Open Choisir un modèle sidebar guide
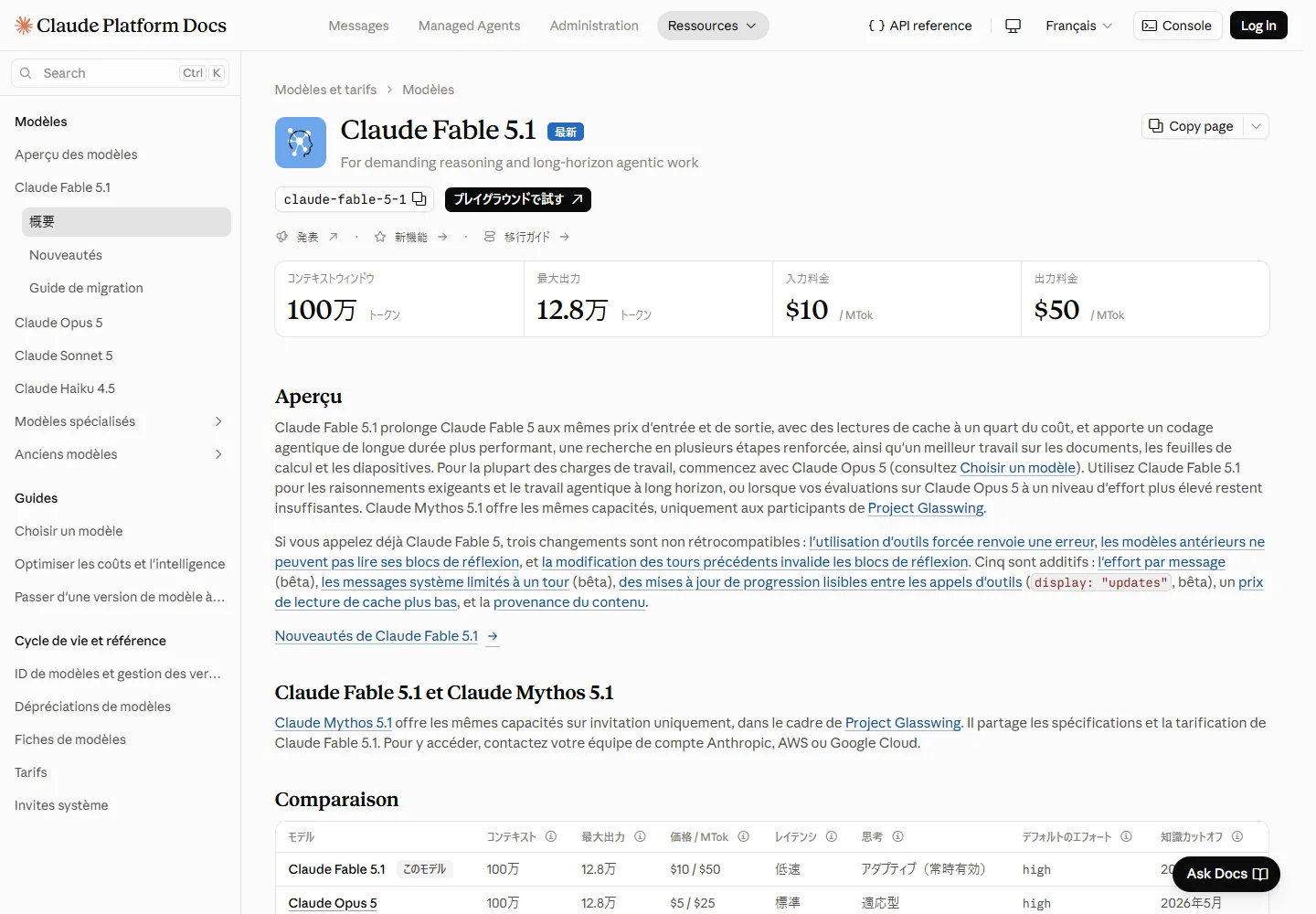 click(69, 531)
